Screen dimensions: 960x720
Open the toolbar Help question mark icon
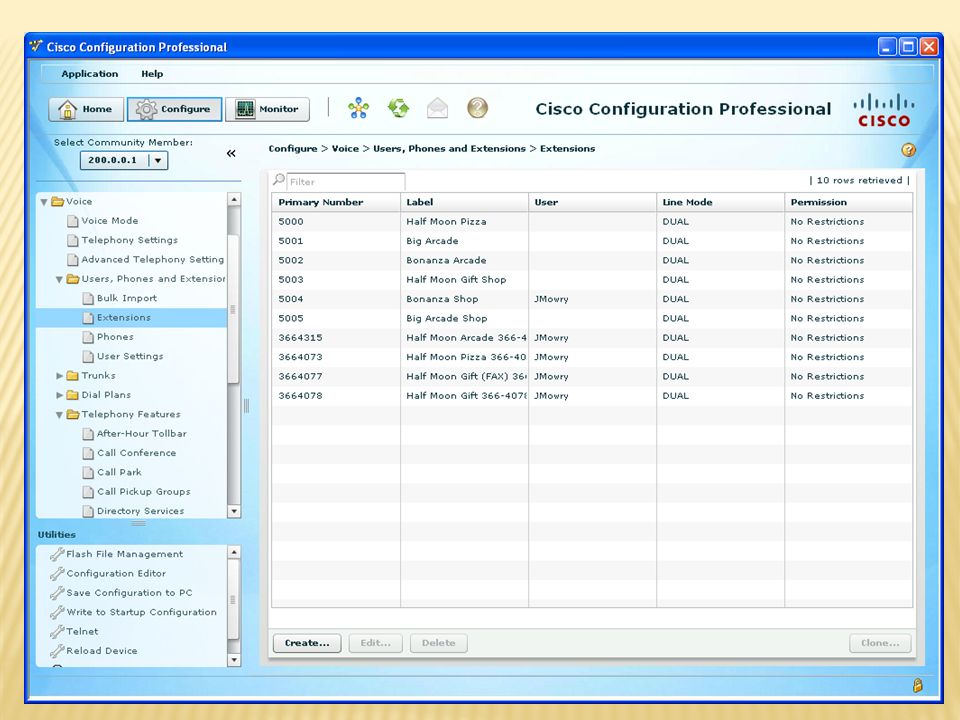[478, 108]
